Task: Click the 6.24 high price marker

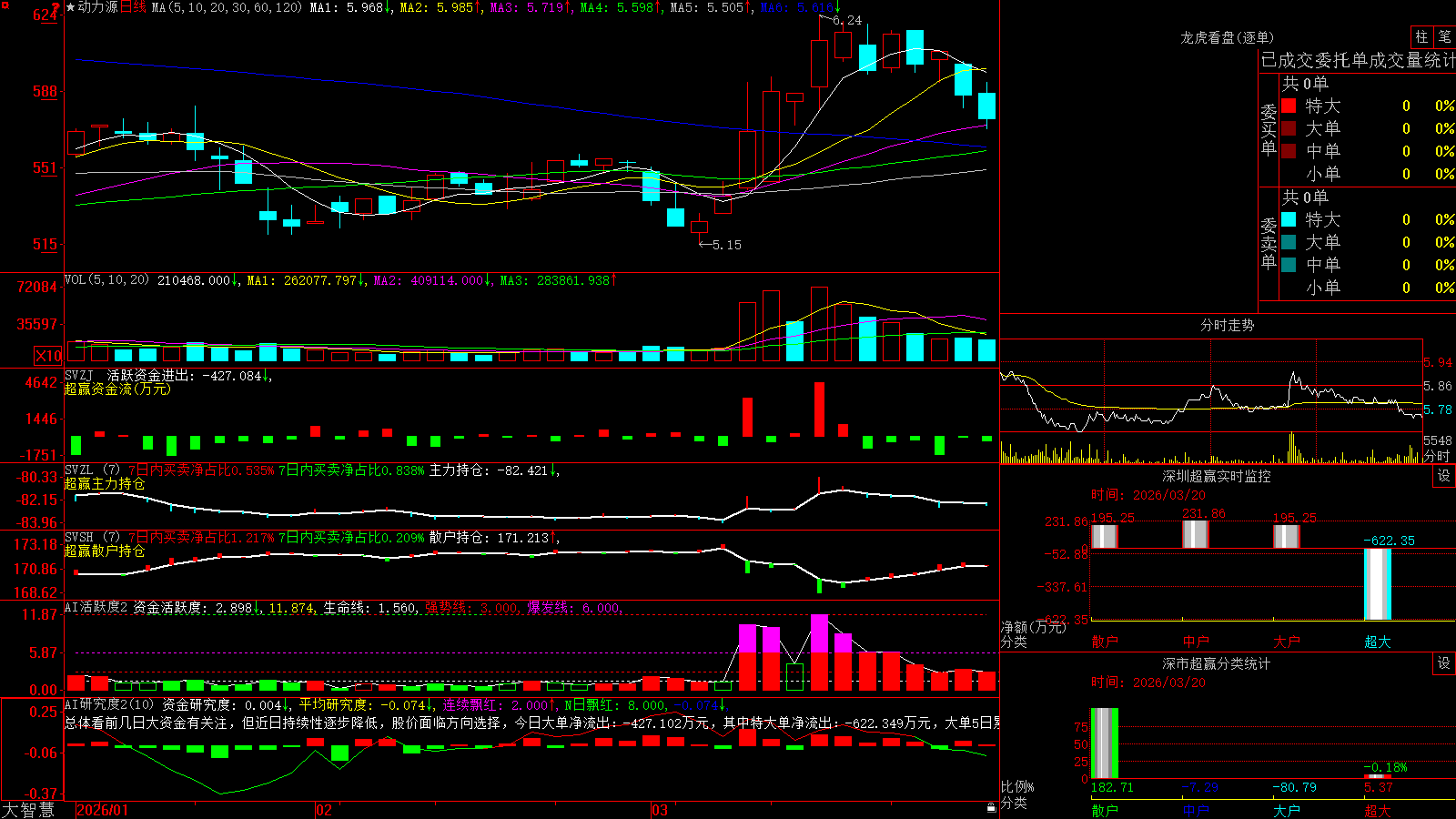Action: click(x=846, y=20)
